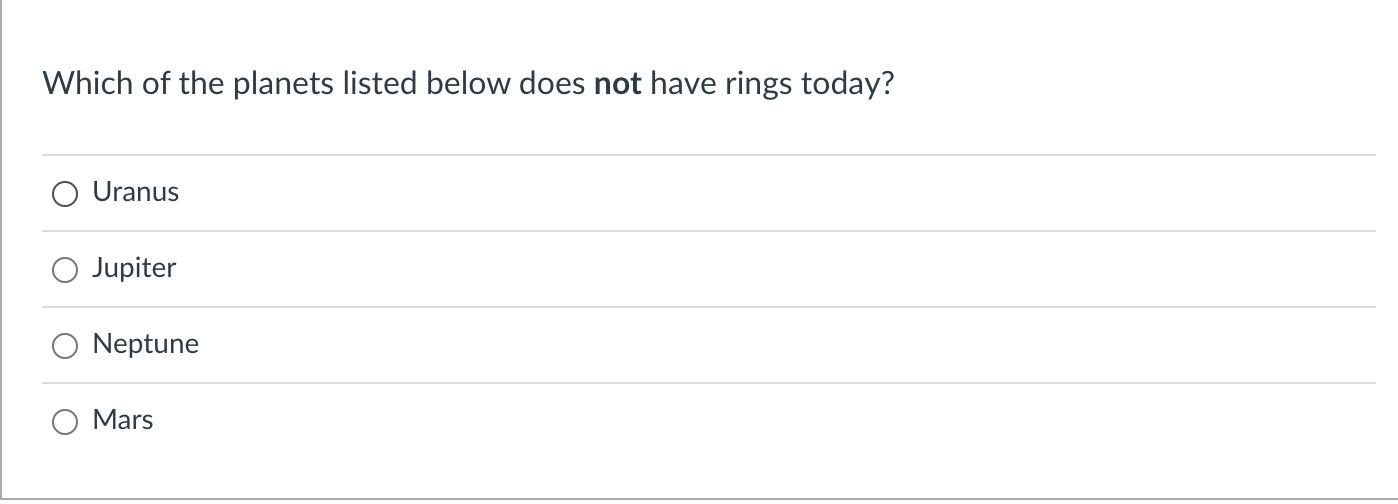Select the Neptune radio button
Image resolution: width=1398 pixels, height=504 pixels.
(65, 346)
